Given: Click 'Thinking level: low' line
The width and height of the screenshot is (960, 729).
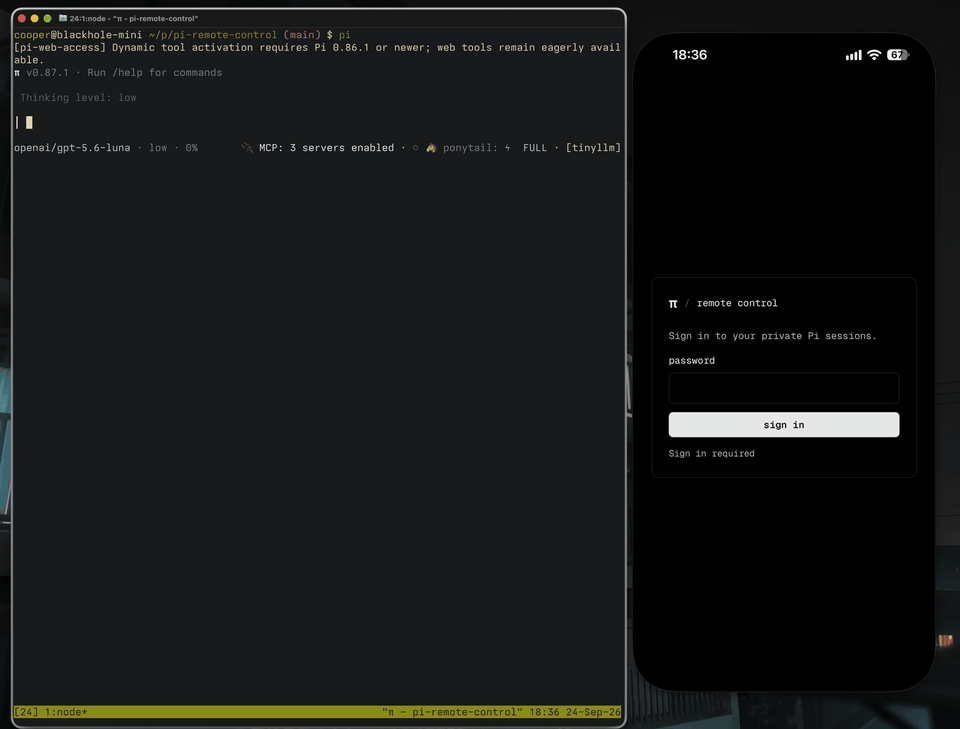Looking at the screenshot, I should click(x=78, y=97).
